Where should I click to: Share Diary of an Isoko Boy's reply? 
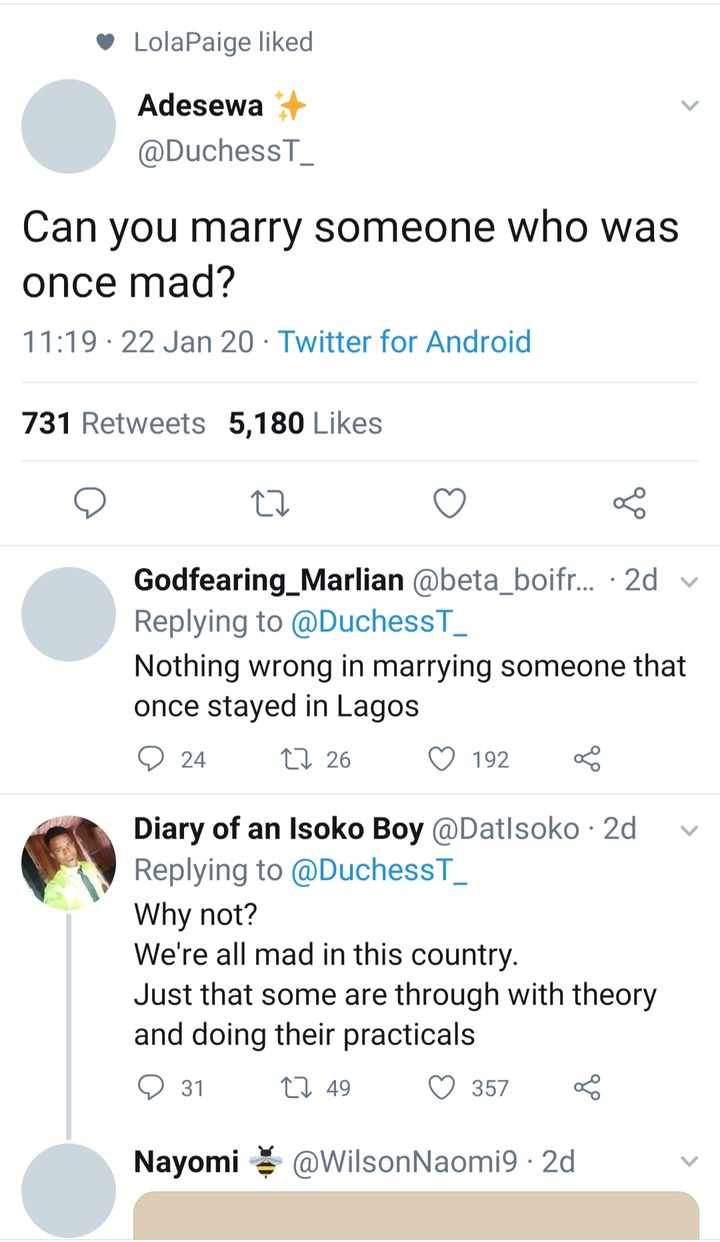587,1087
